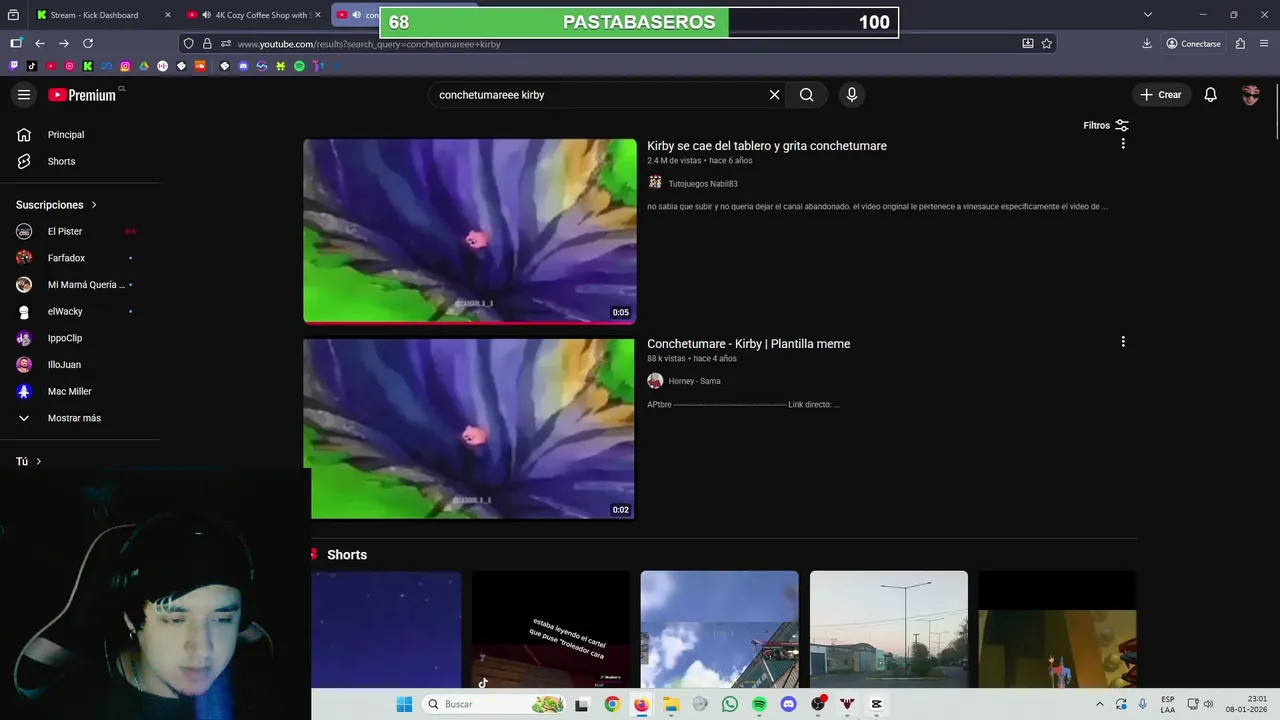This screenshot has height=720, width=1280.
Task: Open File Explorer from the taskbar
Action: coord(671,704)
